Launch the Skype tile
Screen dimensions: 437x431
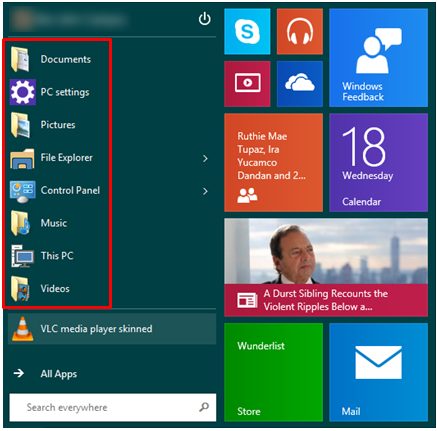tap(247, 31)
